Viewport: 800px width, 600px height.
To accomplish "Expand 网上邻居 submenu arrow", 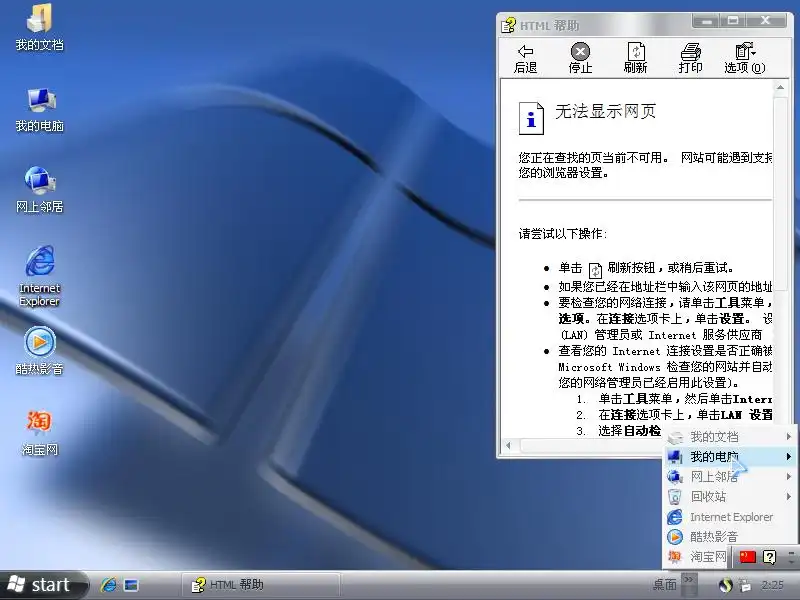I will [789, 477].
